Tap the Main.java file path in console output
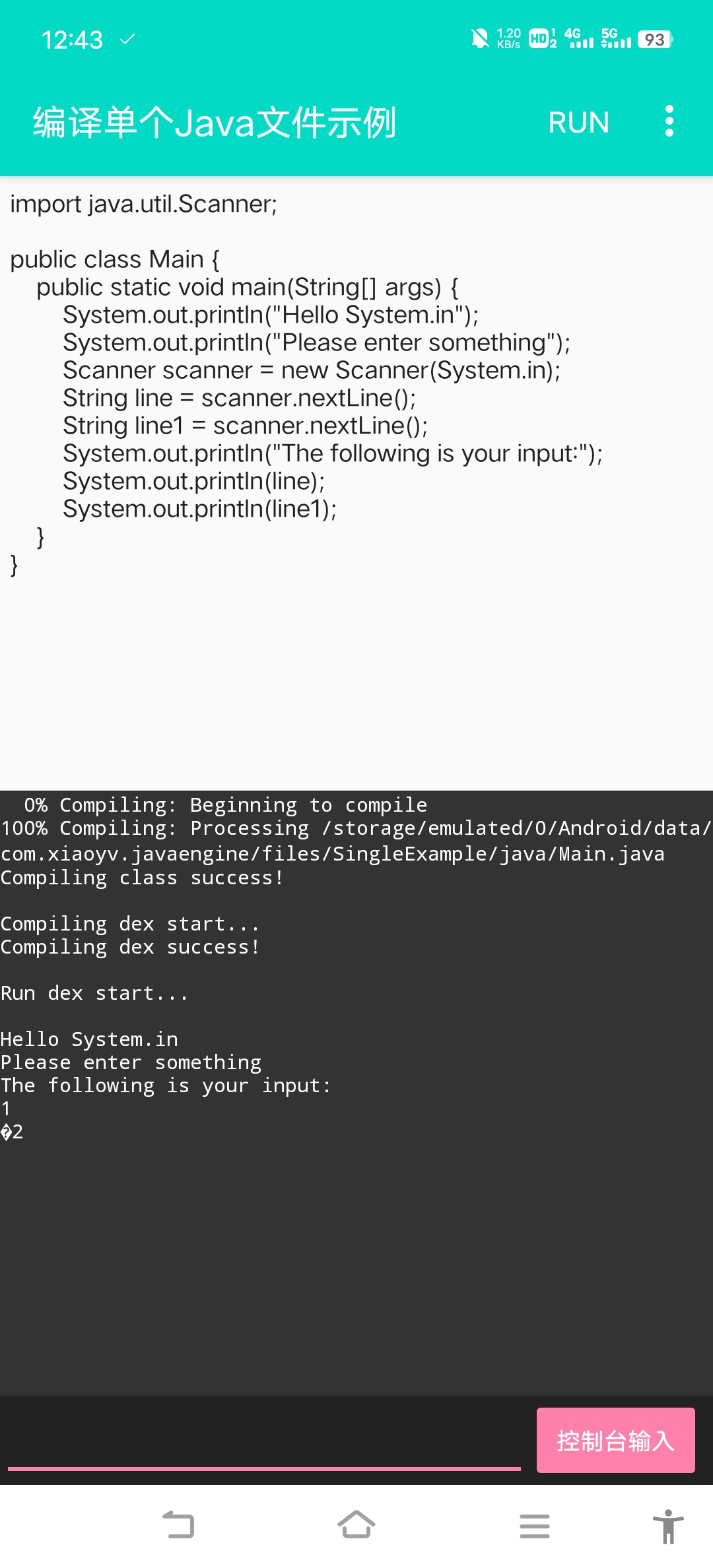 [x=330, y=853]
